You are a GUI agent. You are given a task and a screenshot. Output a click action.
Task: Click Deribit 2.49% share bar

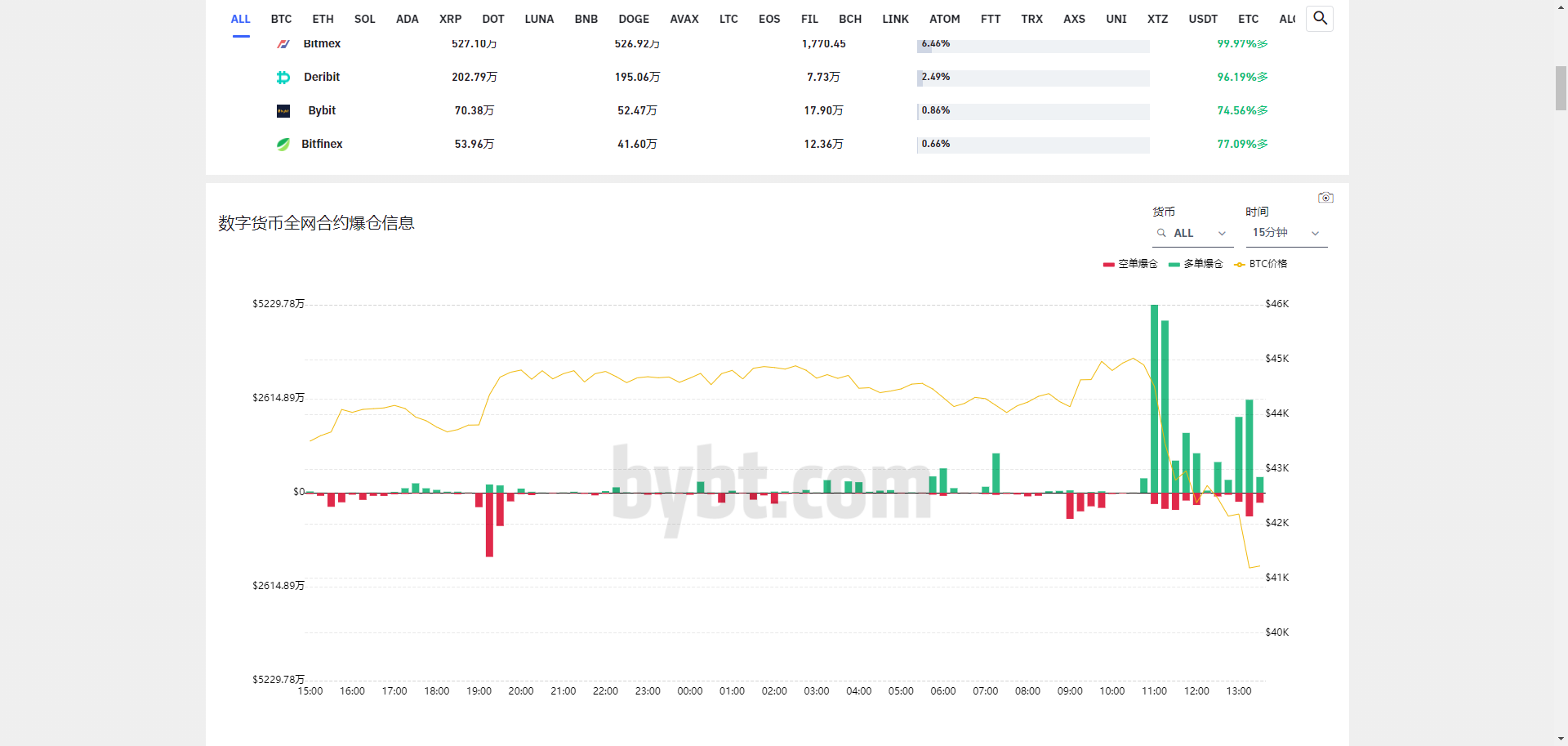click(1033, 78)
